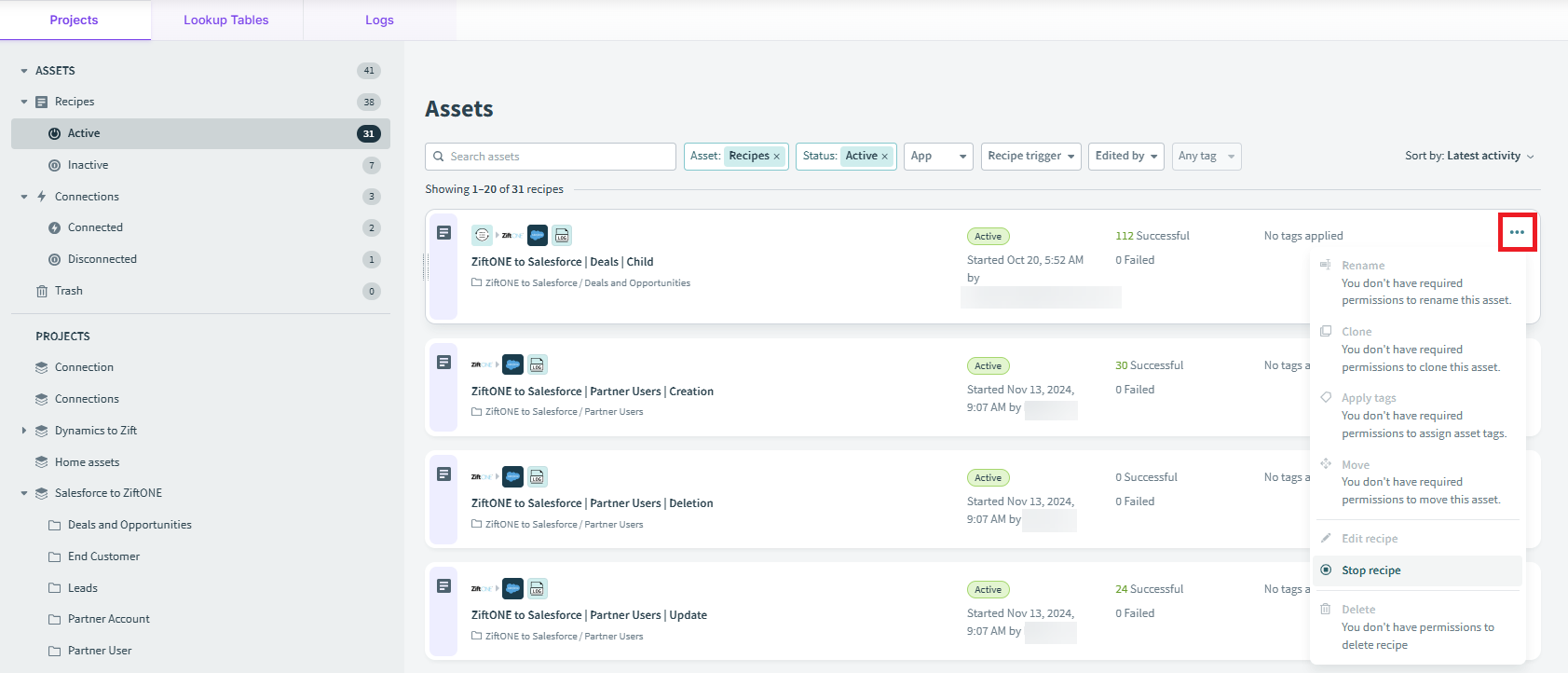Screen dimensions: 1568x673
Task: Click the recipe document icon on Partner Users | Update card
Action: [444, 586]
